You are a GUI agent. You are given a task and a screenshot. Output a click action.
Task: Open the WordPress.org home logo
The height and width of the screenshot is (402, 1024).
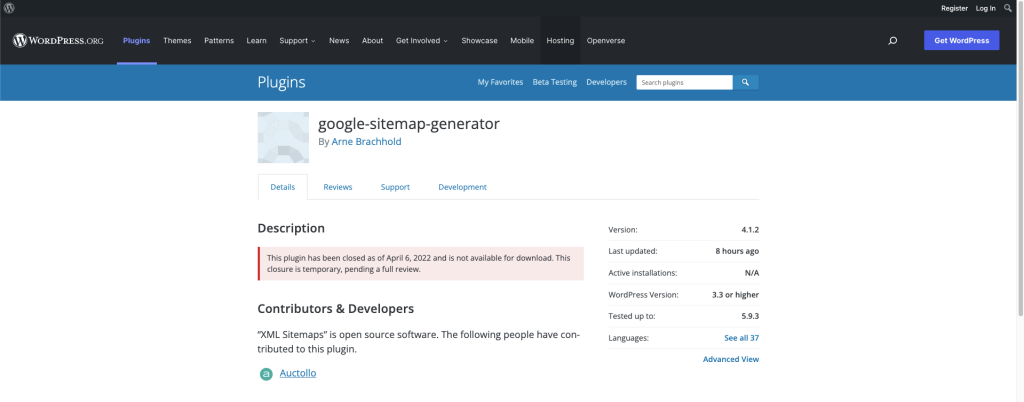click(x=58, y=40)
